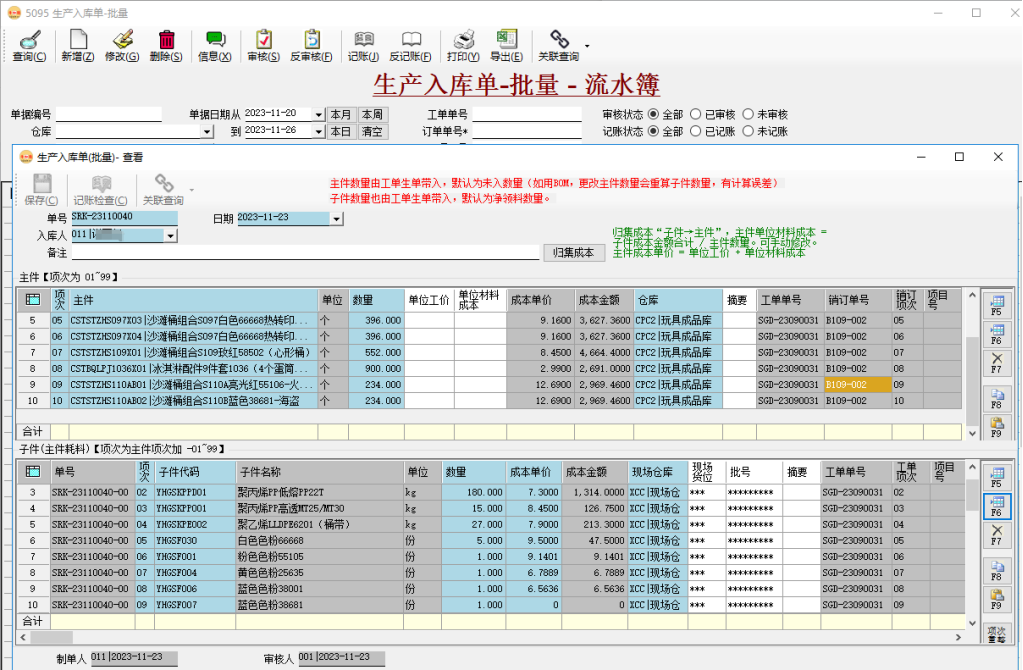Viewport: 1023px width, 670px height.
Task: Click the 本周 button
Action: (373, 115)
